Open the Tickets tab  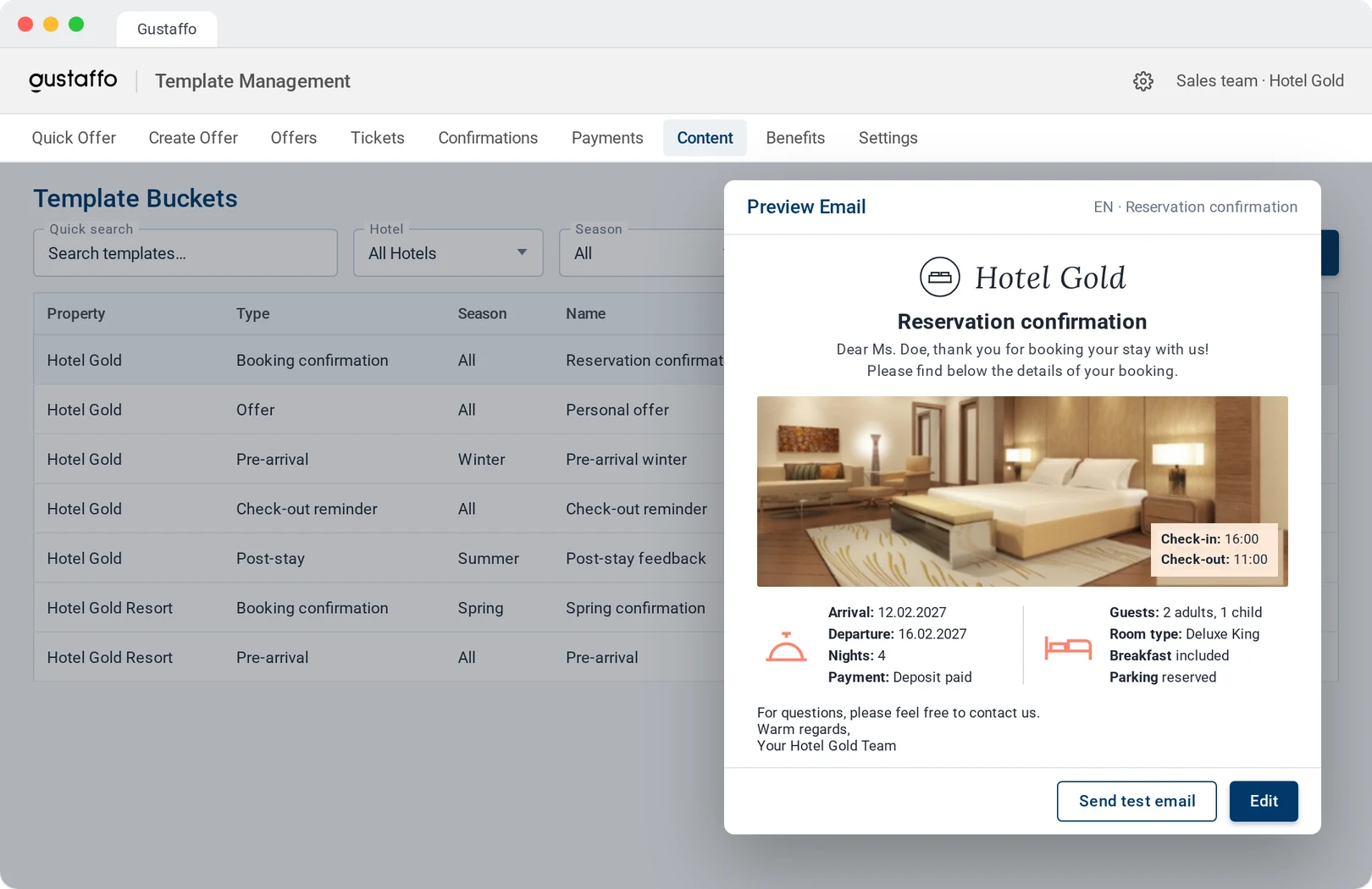378,138
